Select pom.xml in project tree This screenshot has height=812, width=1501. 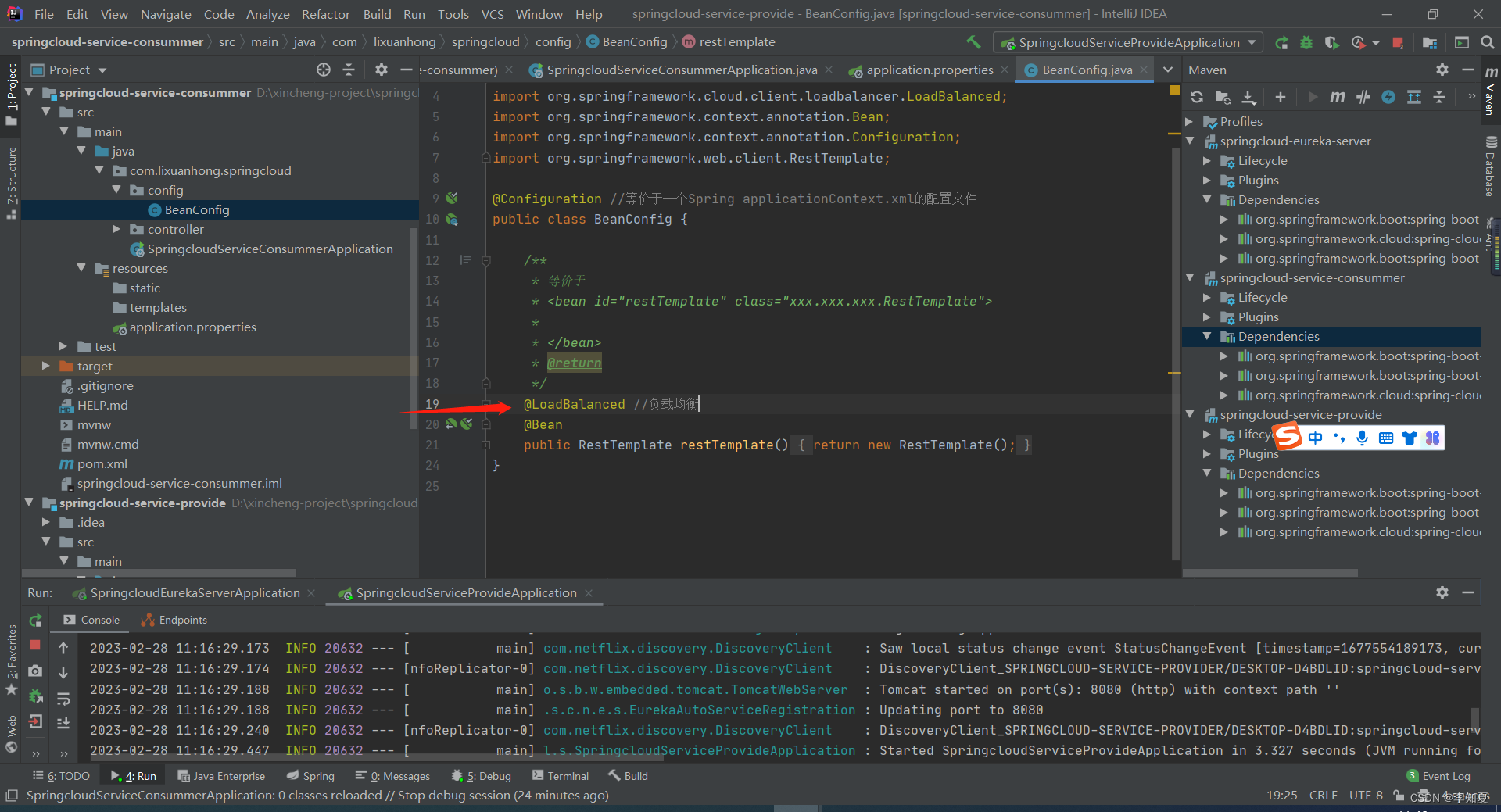coord(102,463)
